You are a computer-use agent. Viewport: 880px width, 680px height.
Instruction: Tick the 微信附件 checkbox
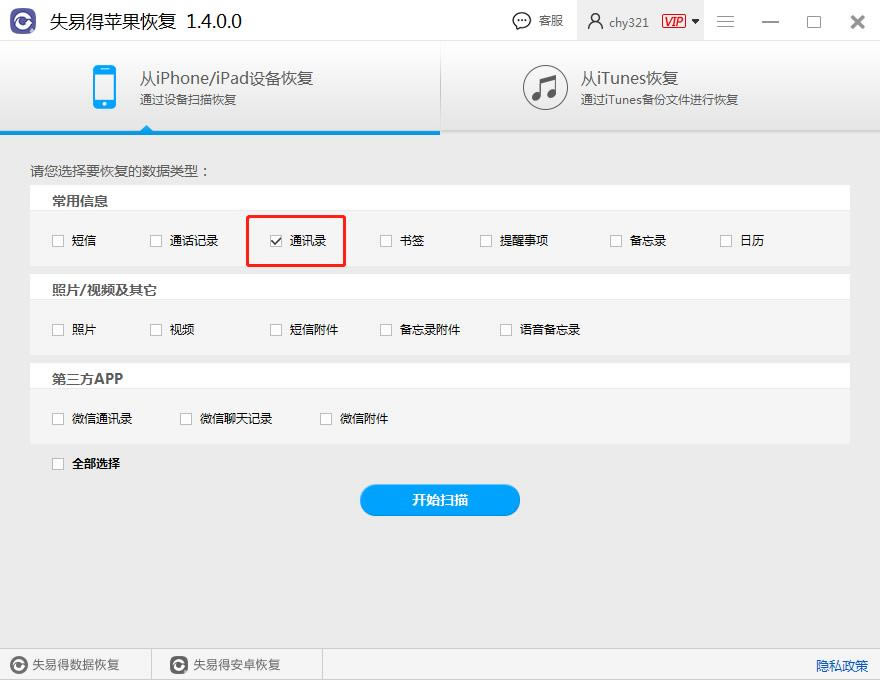tap(326, 419)
